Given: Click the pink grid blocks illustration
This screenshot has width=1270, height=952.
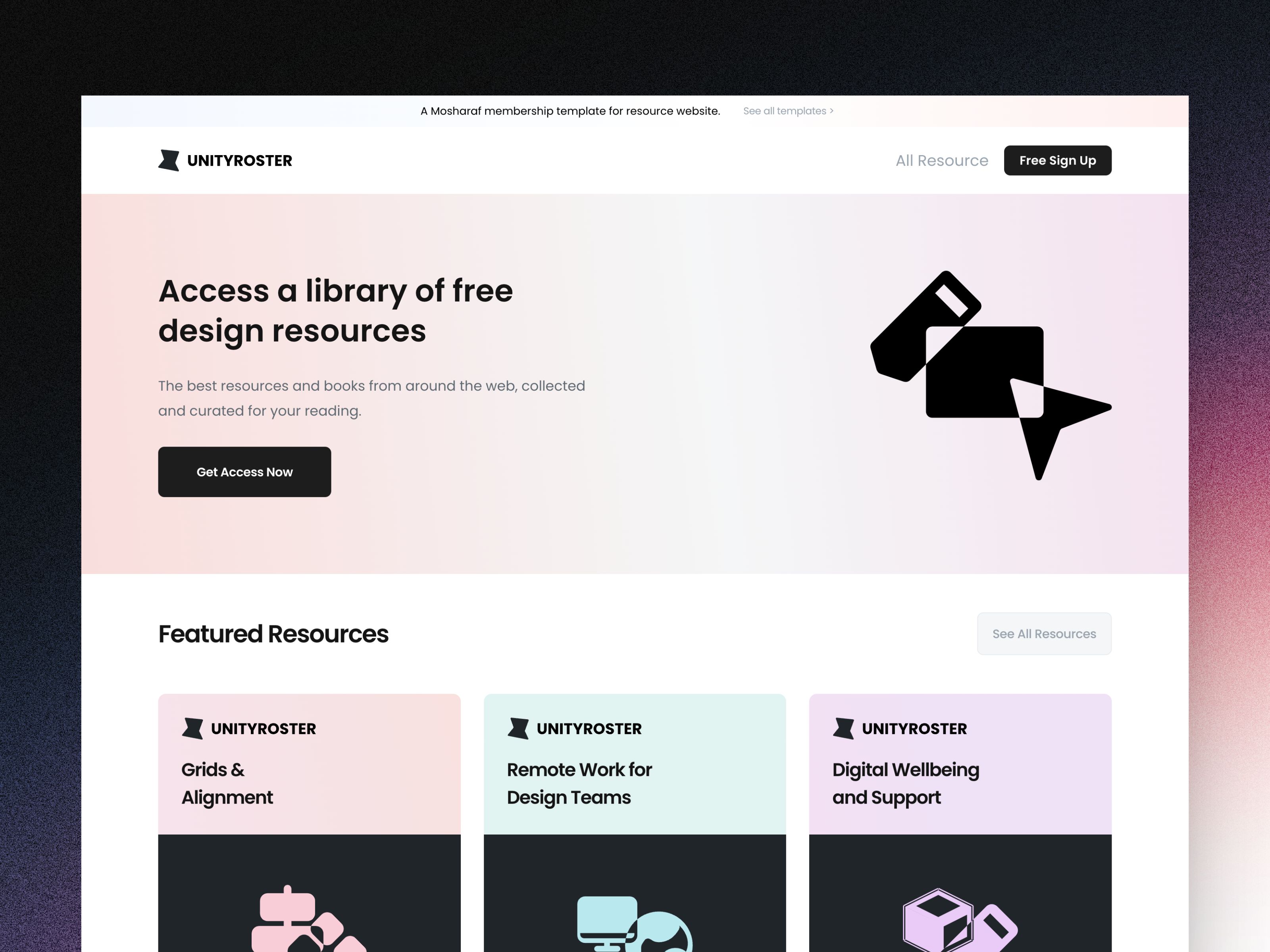Looking at the screenshot, I should 309,918.
